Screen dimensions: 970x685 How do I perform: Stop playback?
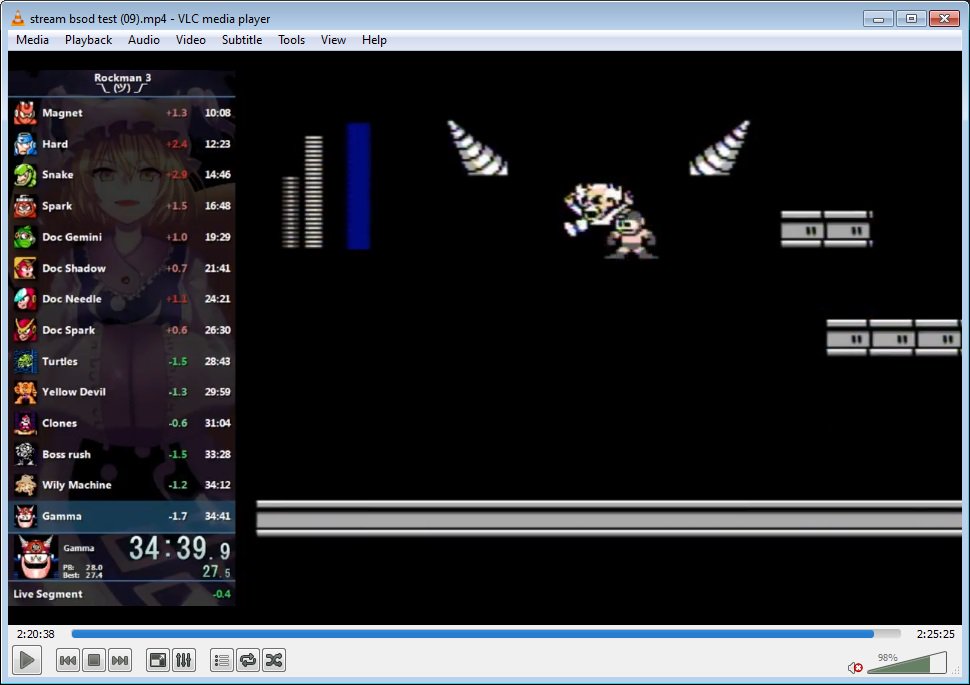point(94,660)
